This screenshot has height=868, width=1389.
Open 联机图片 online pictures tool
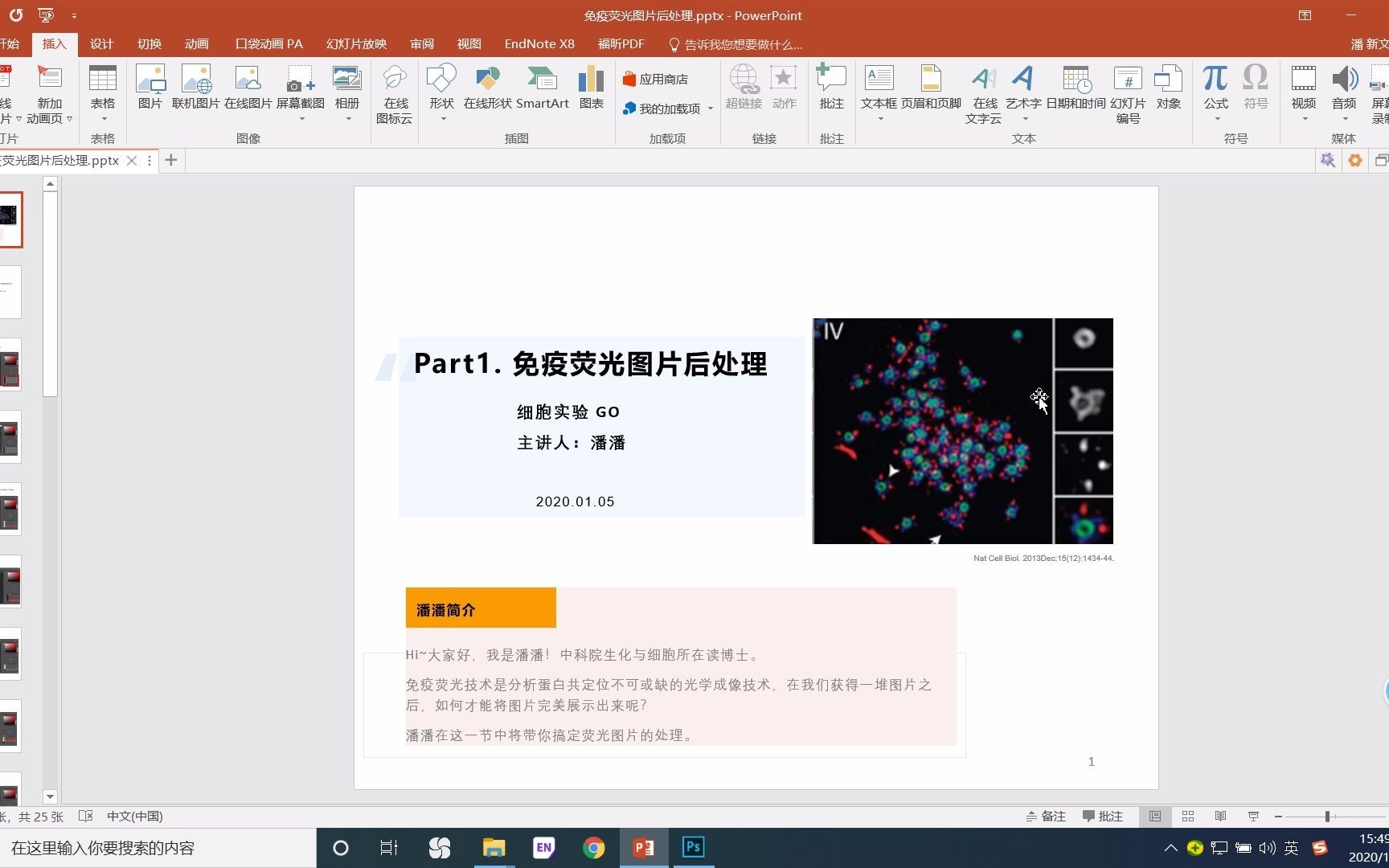point(196,87)
